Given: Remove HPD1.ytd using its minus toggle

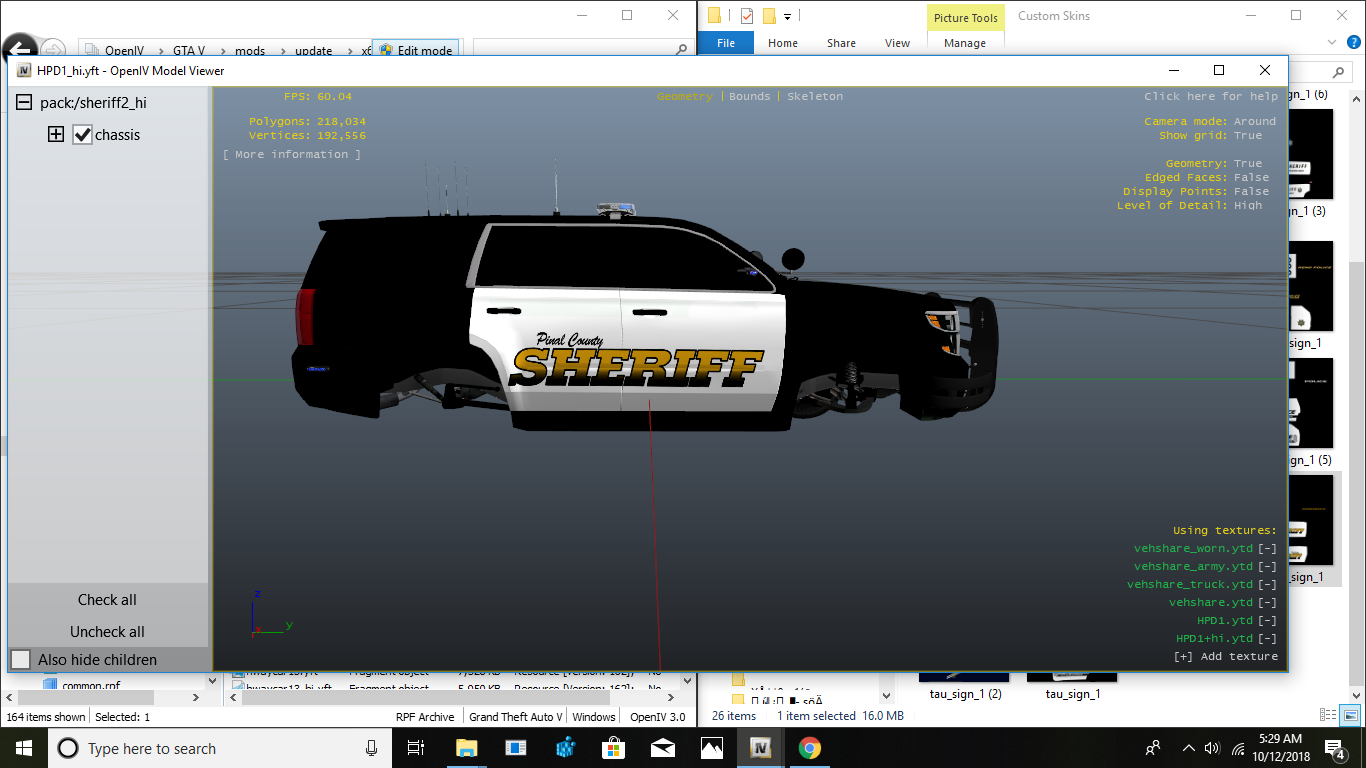Looking at the screenshot, I should pyautogui.click(x=1267, y=621).
